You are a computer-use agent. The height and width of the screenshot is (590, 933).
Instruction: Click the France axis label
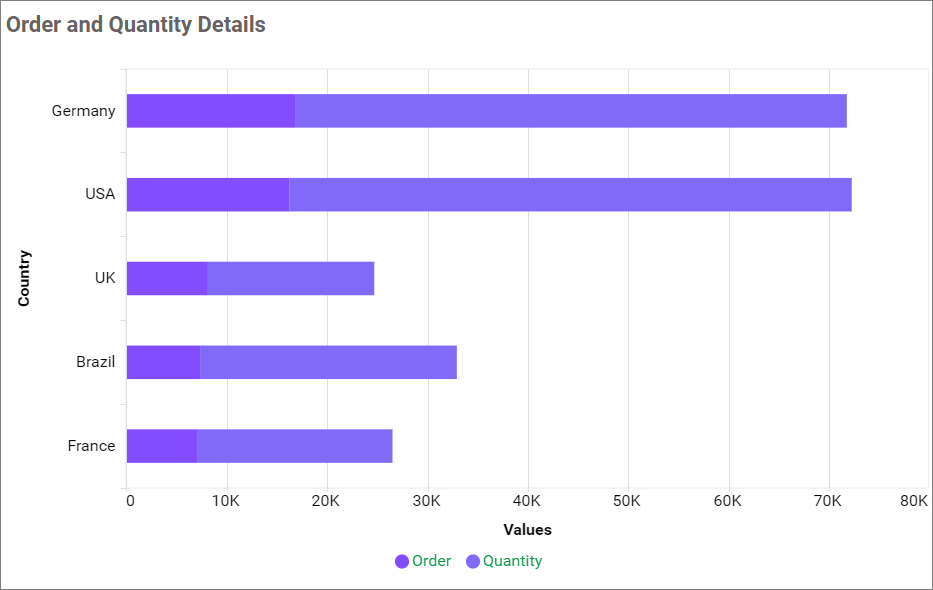(91, 446)
